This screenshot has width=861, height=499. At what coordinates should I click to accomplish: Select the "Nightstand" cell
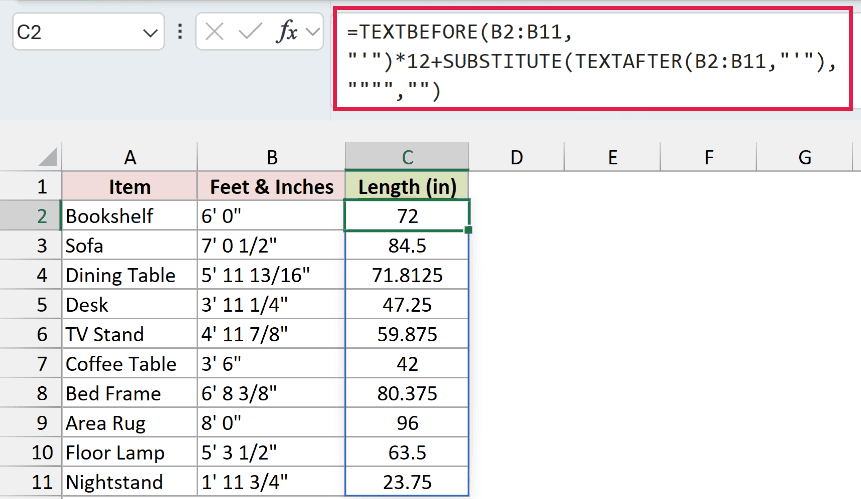(x=130, y=482)
